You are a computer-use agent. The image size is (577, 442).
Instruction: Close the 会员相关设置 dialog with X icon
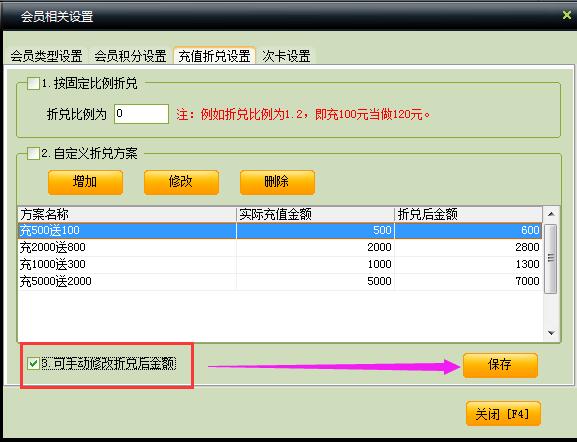click(567, 15)
